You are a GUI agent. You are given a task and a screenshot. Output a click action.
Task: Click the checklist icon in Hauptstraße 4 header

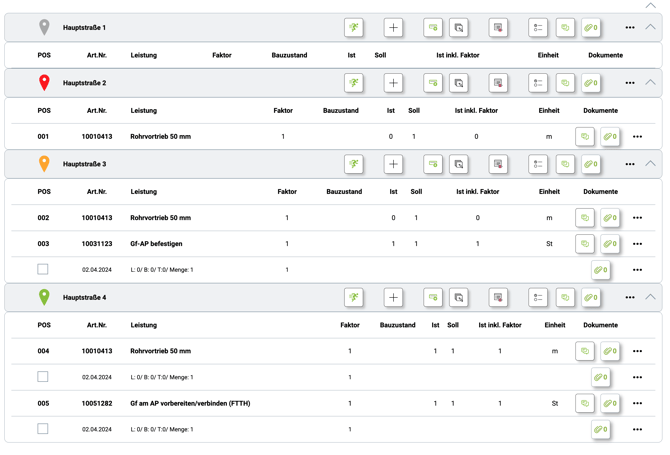tap(538, 297)
